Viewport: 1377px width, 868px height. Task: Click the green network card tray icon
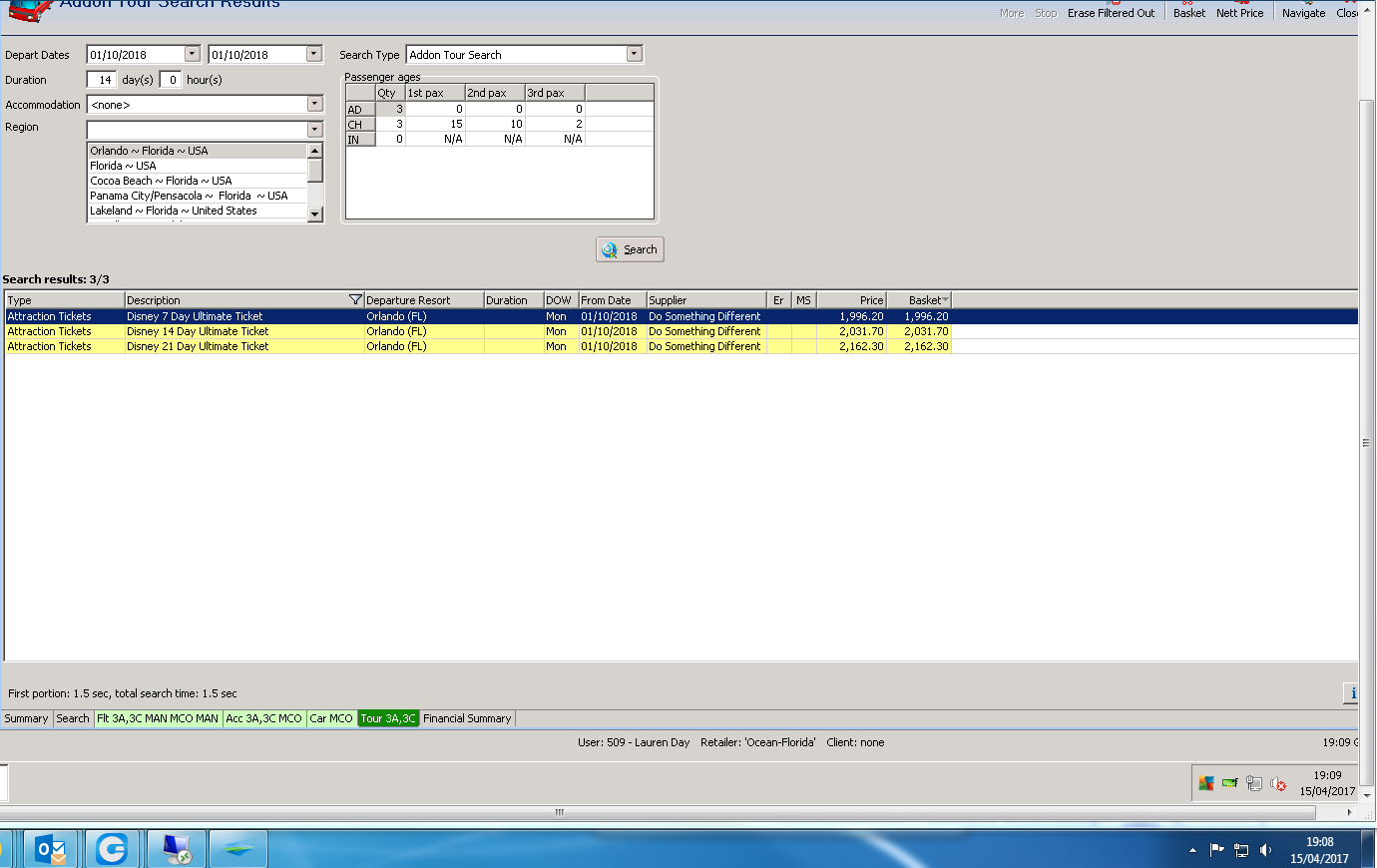click(1229, 783)
